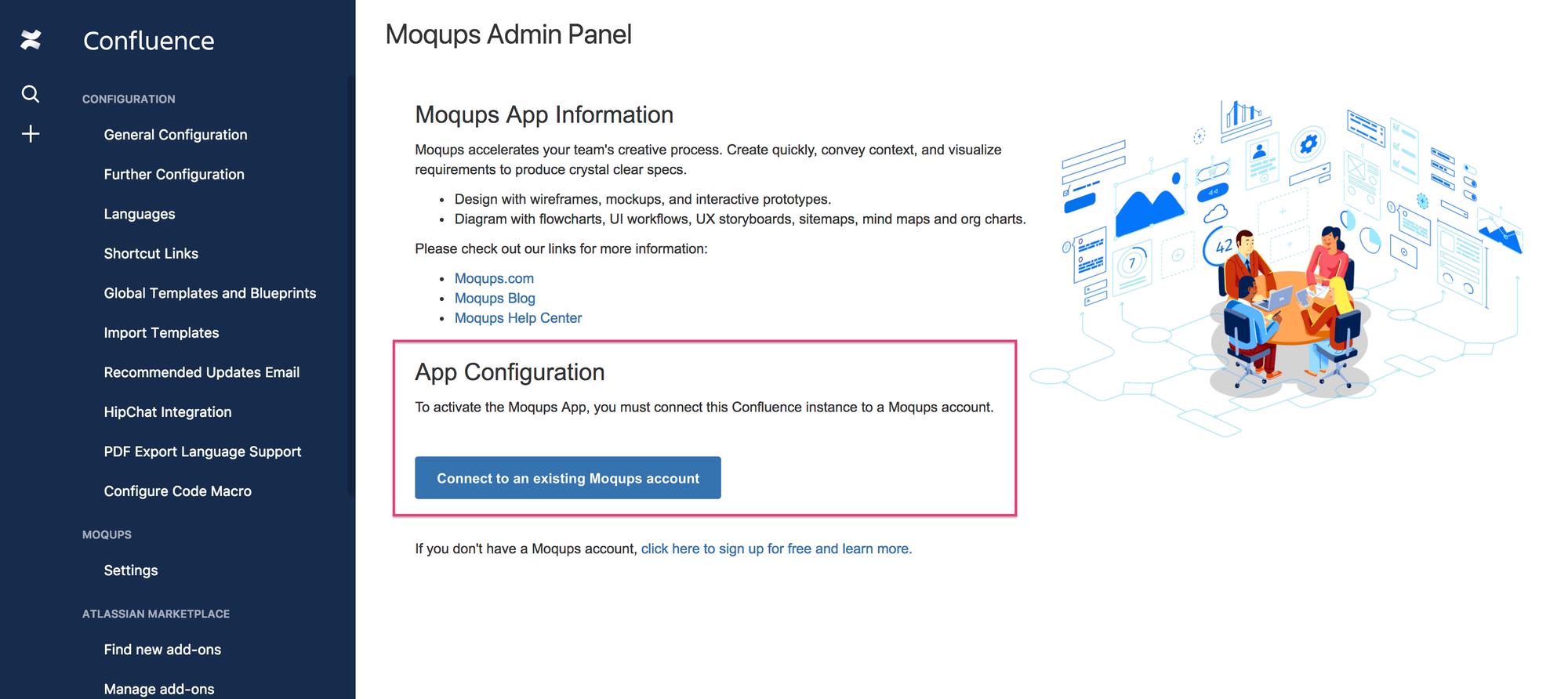Open Configure Code Macro
Image resolution: width=1568 pixels, height=699 pixels.
[x=177, y=491]
